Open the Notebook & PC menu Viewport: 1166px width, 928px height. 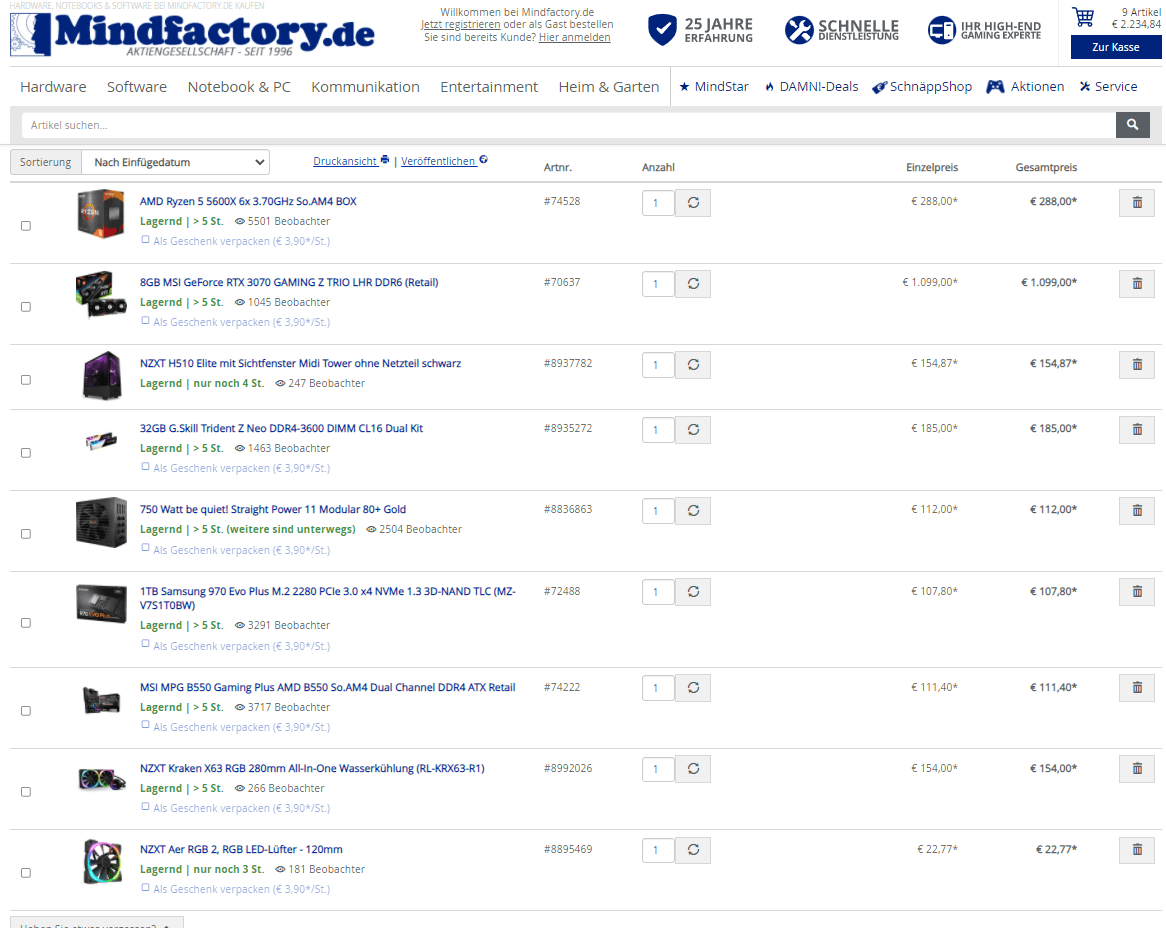tap(239, 87)
